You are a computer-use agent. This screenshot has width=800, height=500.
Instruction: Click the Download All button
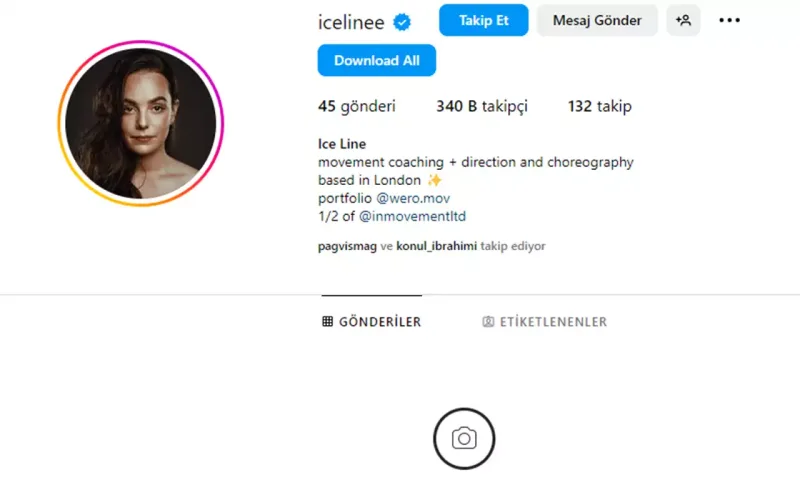click(377, 60)
